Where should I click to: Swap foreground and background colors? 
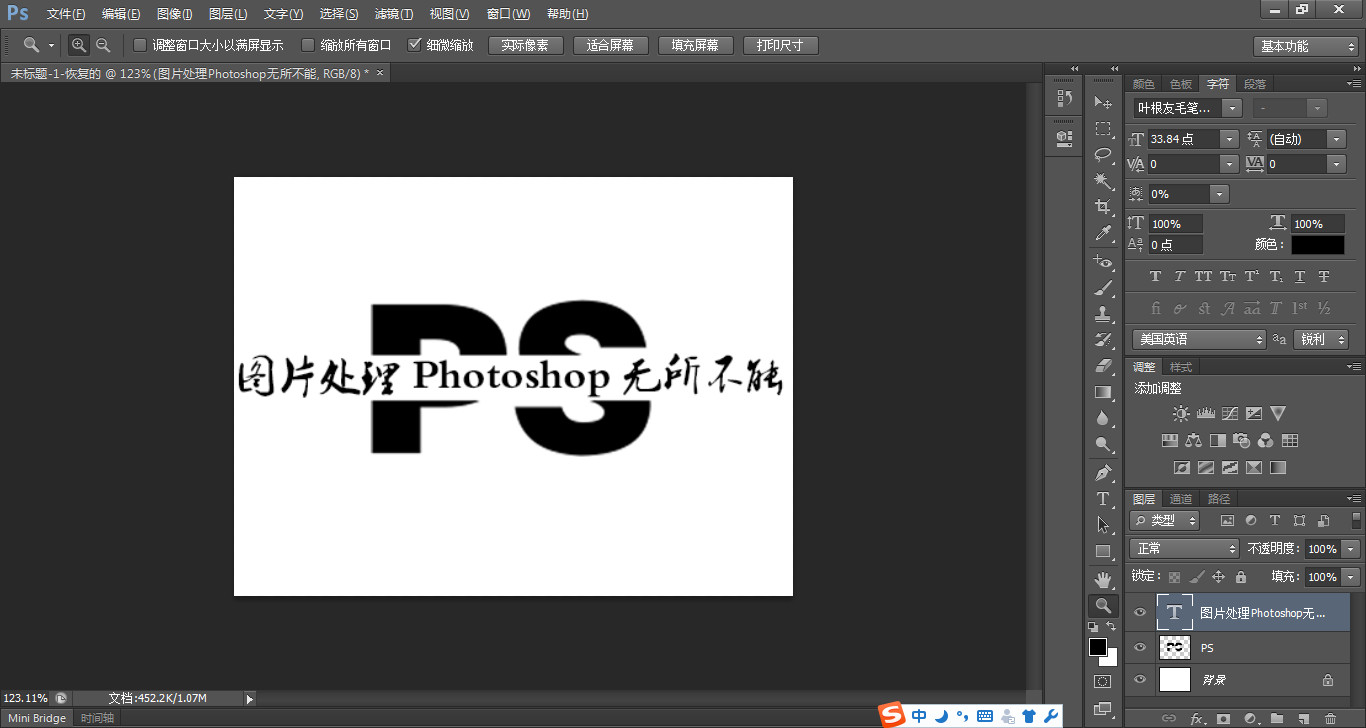[1111, 626]
